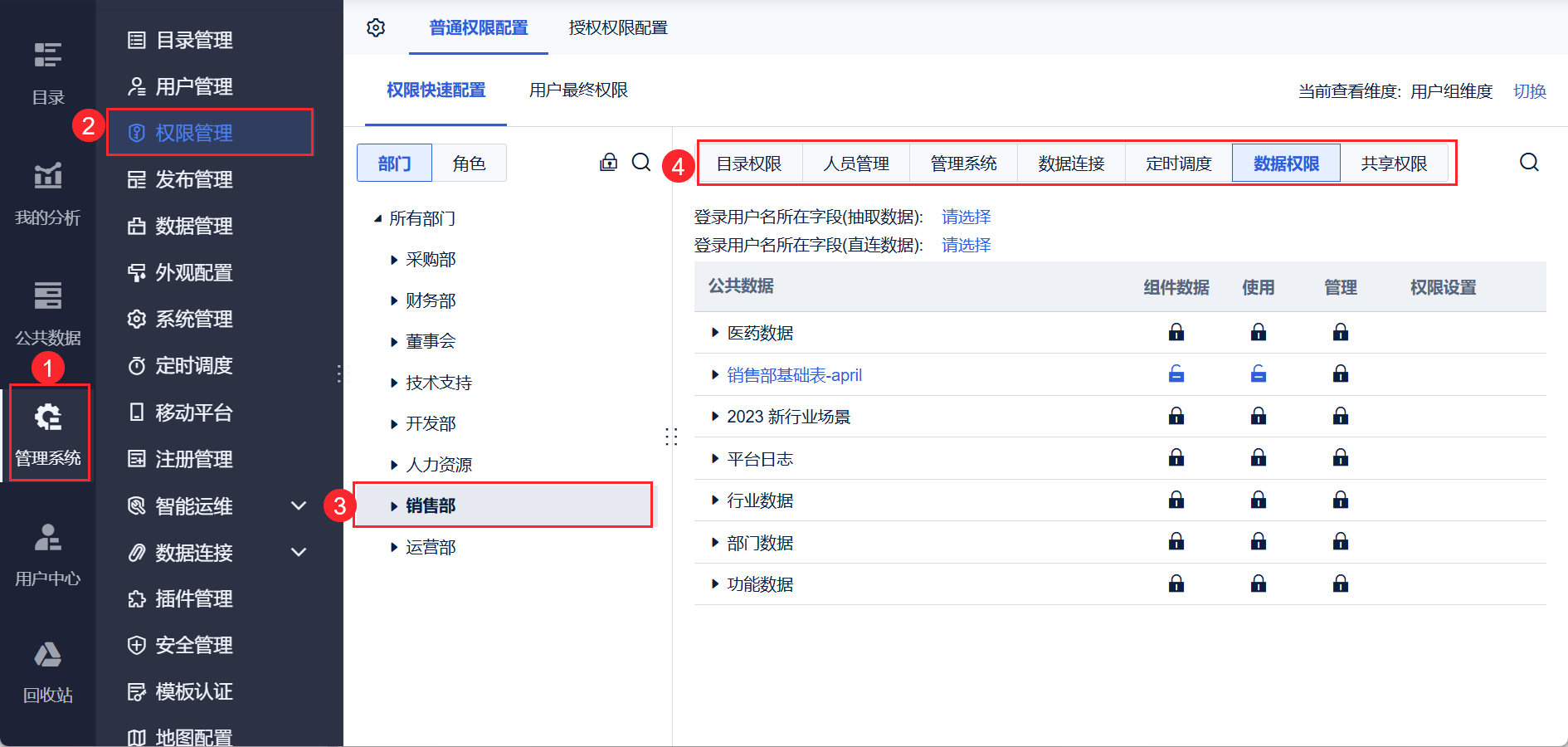
Task: Click the search icon right of 共享权限
Action: (x=1529, y=162)
